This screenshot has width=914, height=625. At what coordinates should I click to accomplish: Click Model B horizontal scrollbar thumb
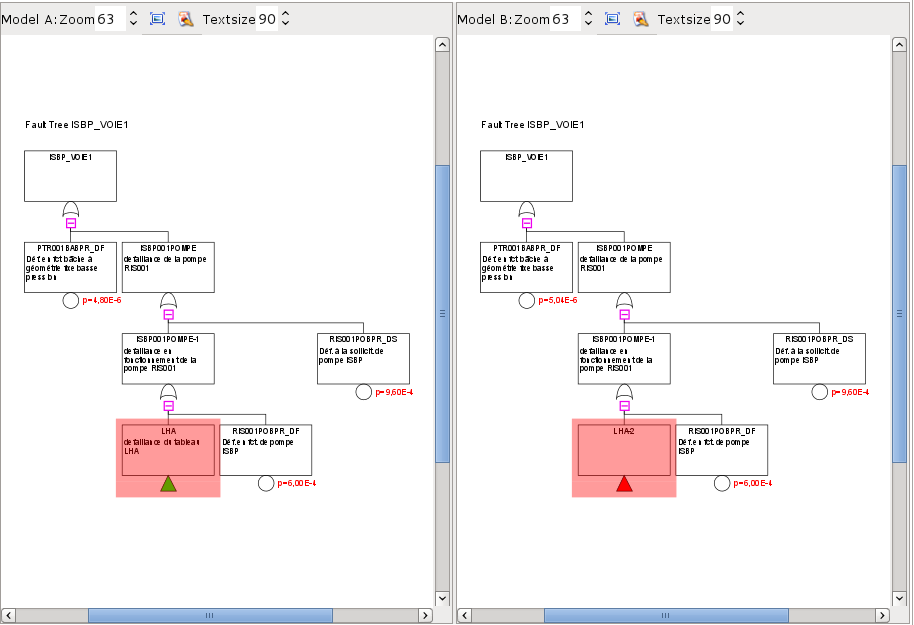pyautogui.click(x=666, y=615)
